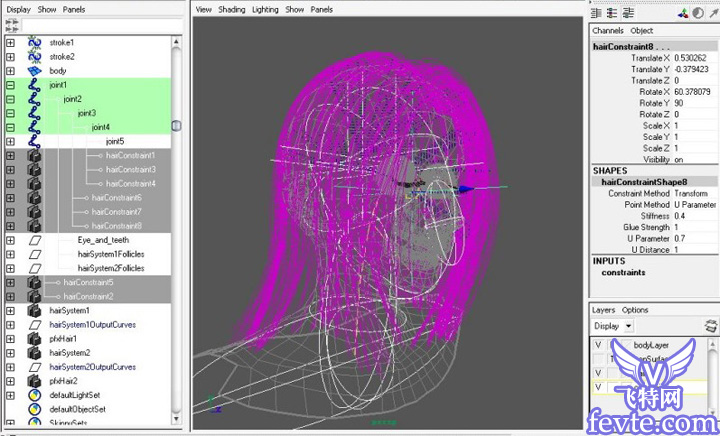Open the viewport View menu
The width and height of the screenshot is (720, 436).
coord(203,9)
